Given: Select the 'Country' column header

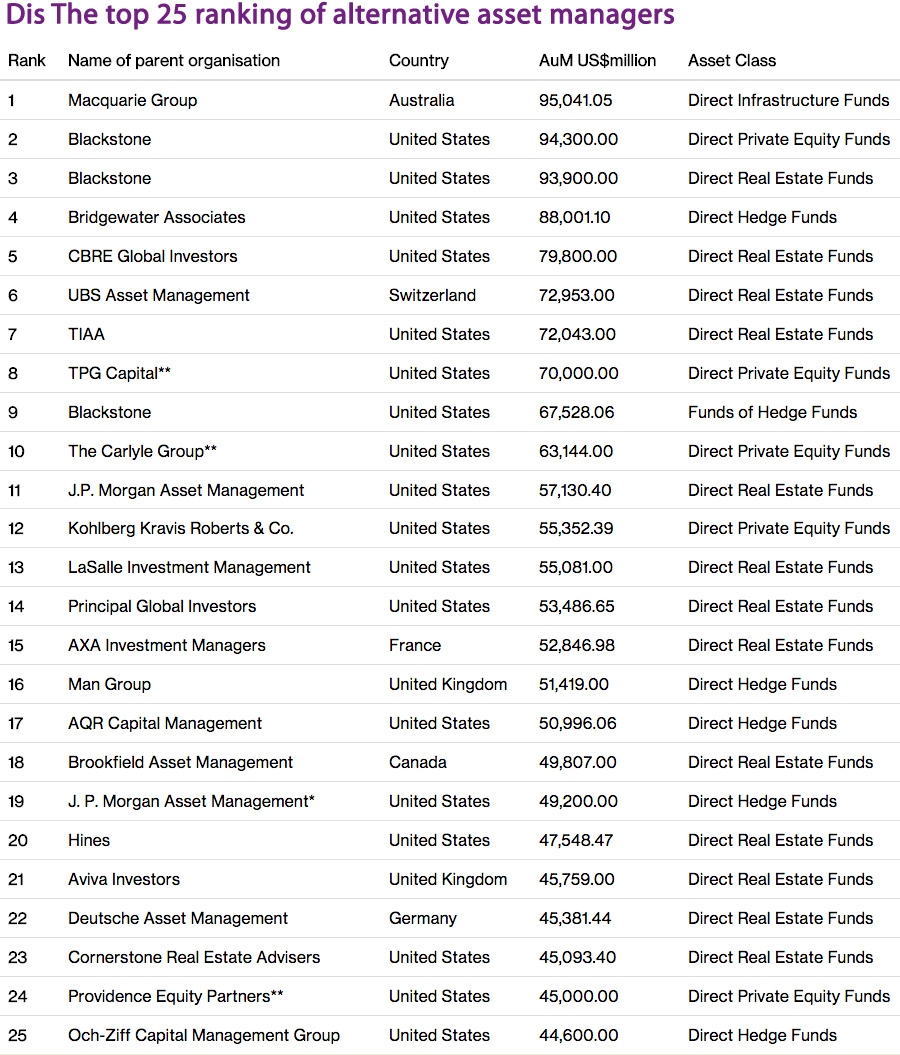Looking at the screenshot, I should pyautogui.click(x=418, y=61).
